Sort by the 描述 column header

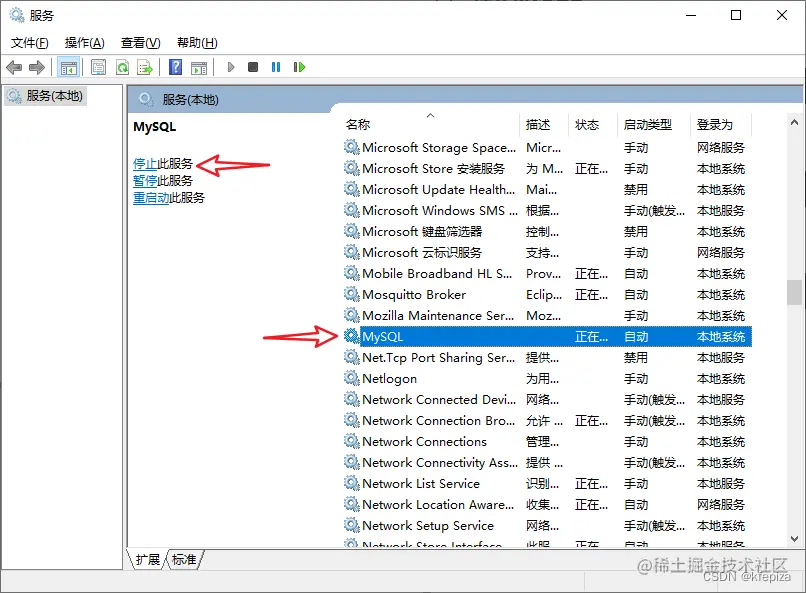click(x=544, y=124)
